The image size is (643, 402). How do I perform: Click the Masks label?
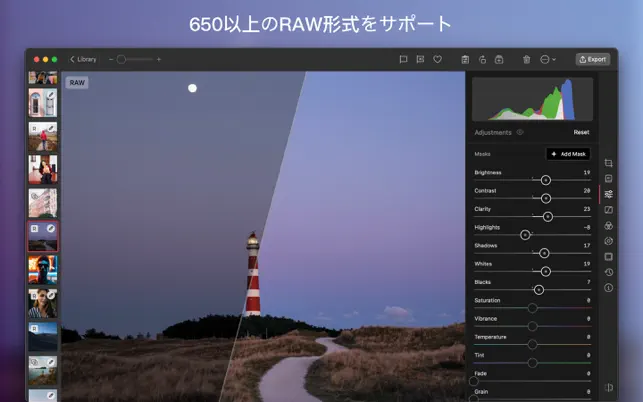coord(482,154)
